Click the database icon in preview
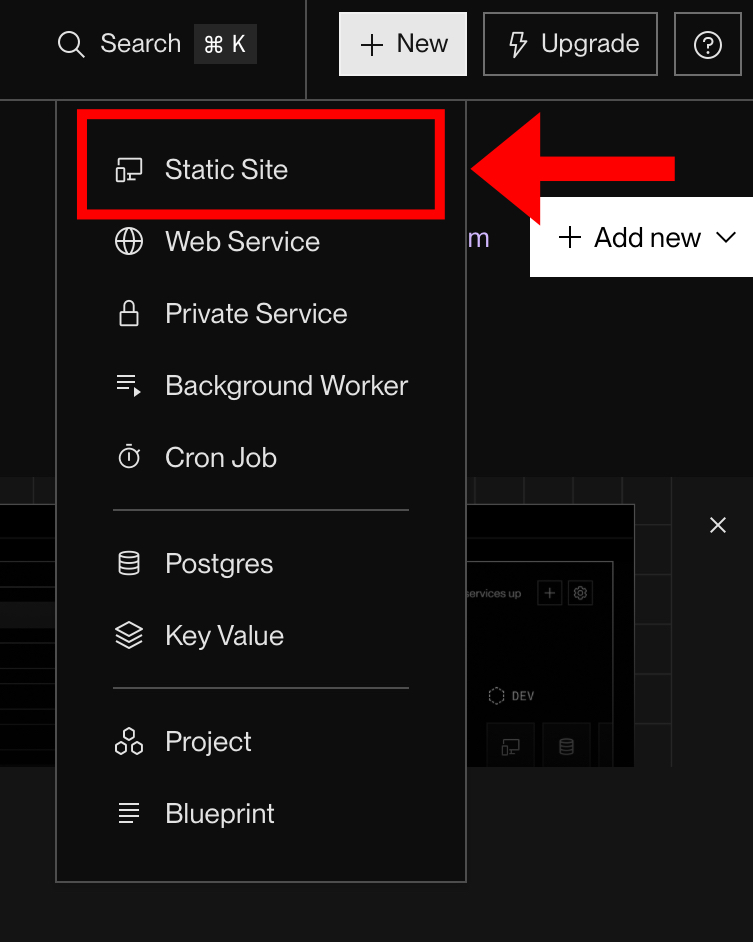 tap(566, 747)
